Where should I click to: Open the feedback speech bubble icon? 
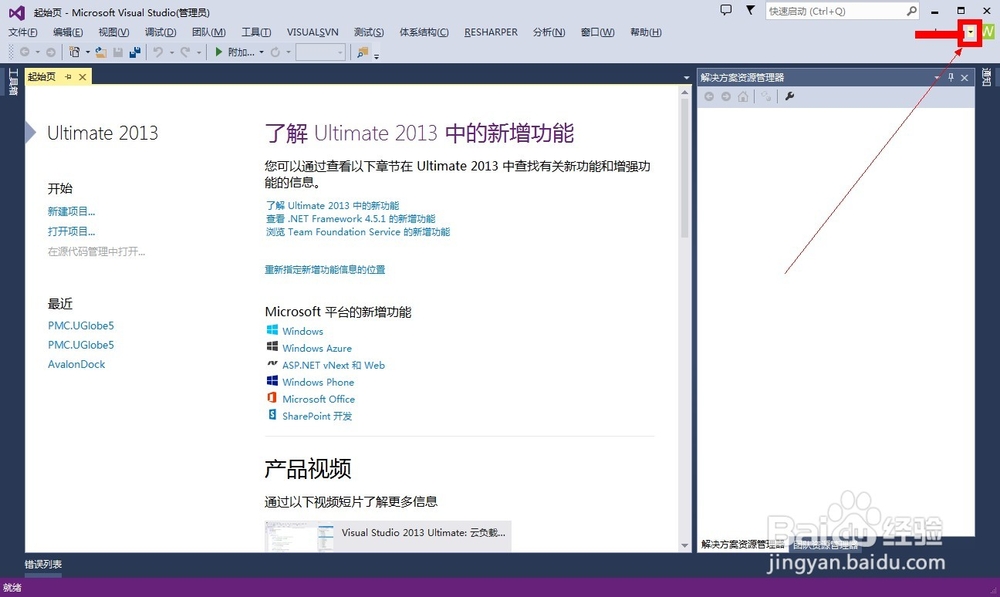pos(726,10)
